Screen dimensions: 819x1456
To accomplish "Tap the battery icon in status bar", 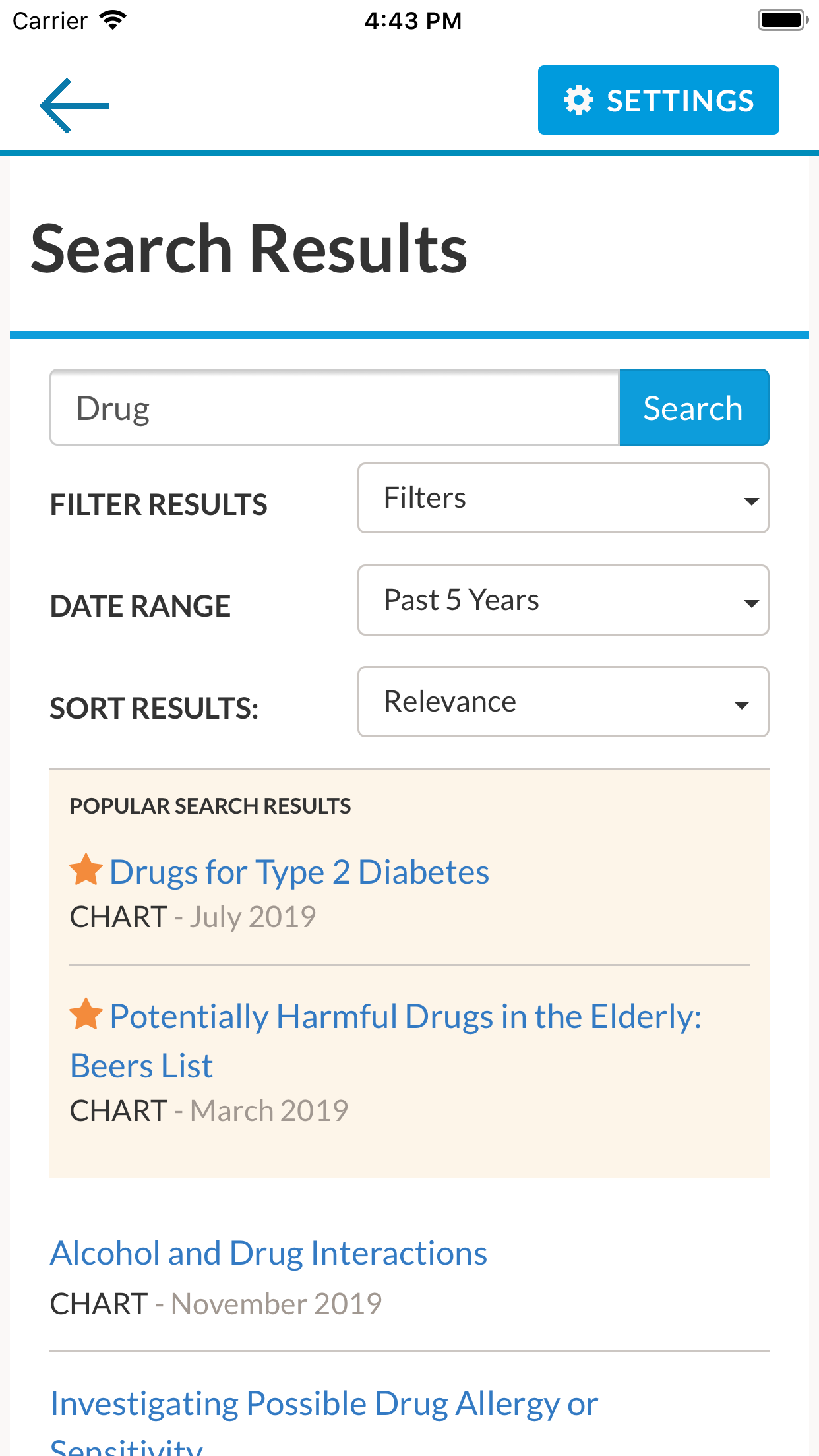I will [783, 20].
